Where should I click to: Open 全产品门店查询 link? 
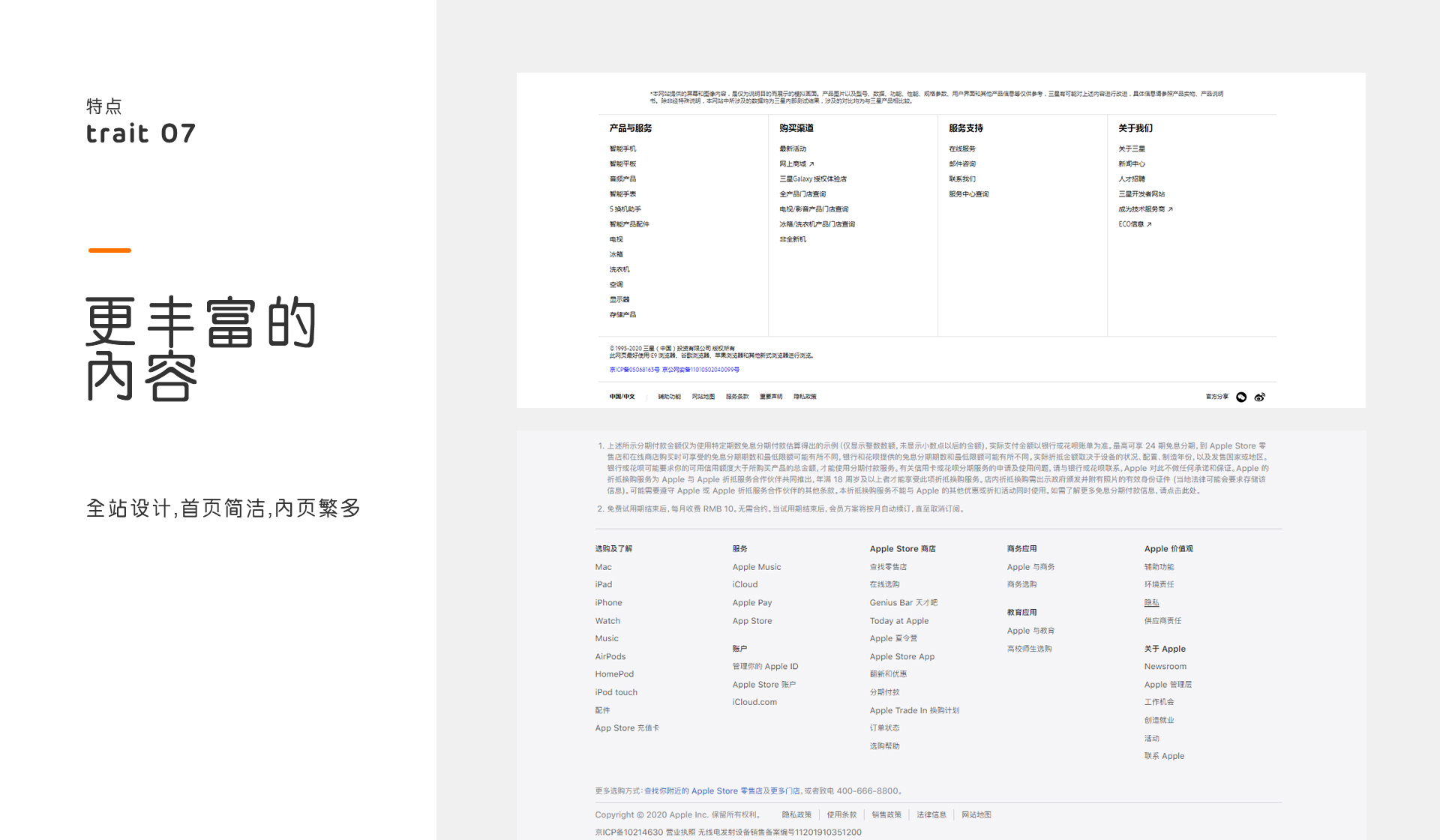pos(802,193)
